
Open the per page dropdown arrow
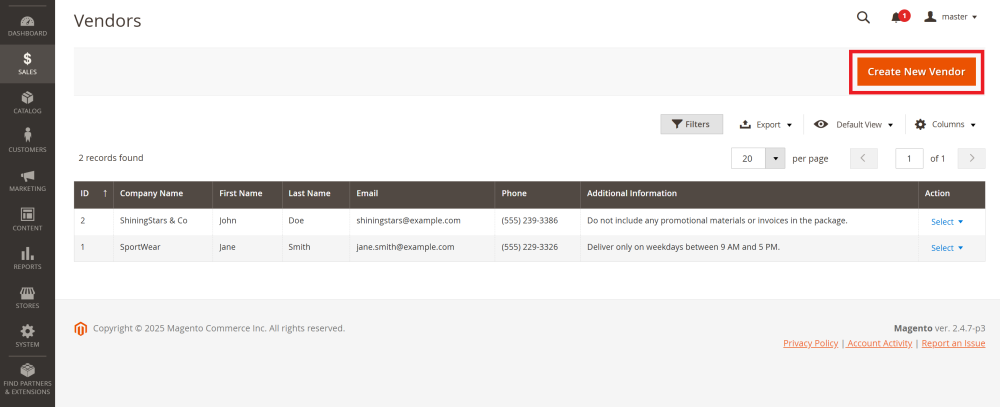[x=776, y=159]
